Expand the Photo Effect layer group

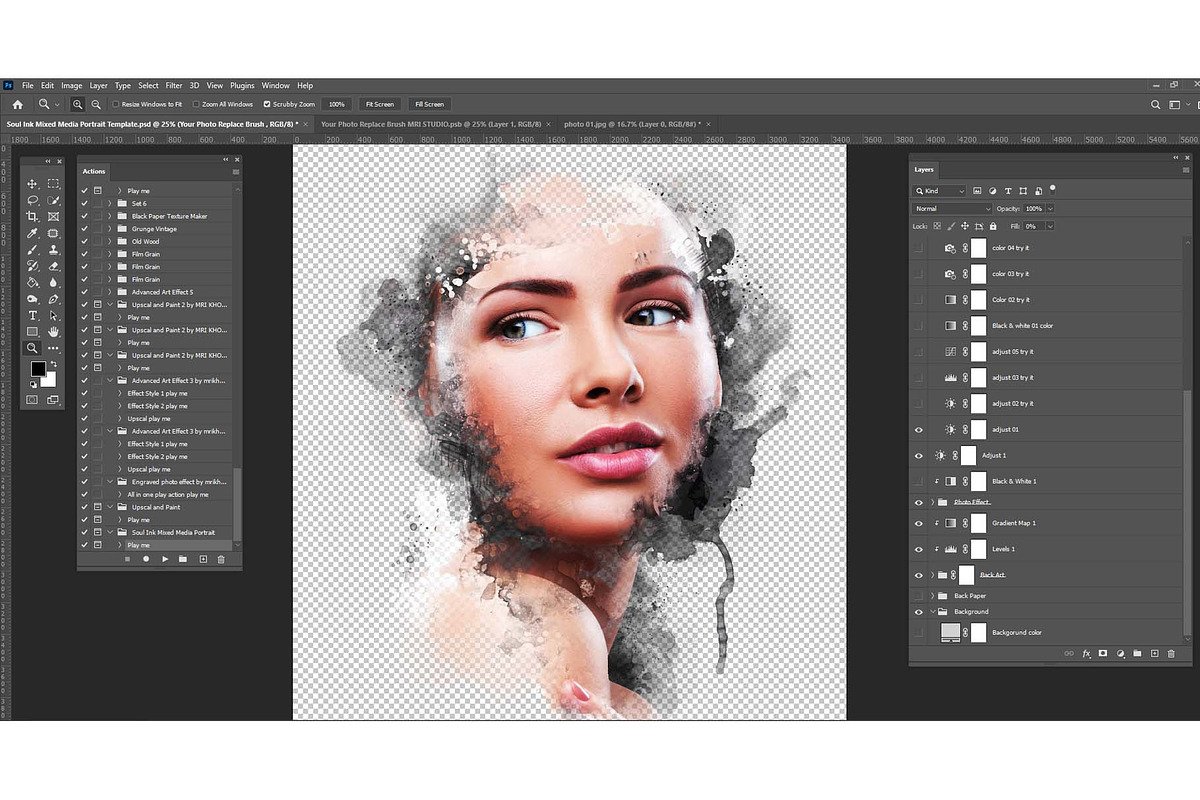coord(932,502)
